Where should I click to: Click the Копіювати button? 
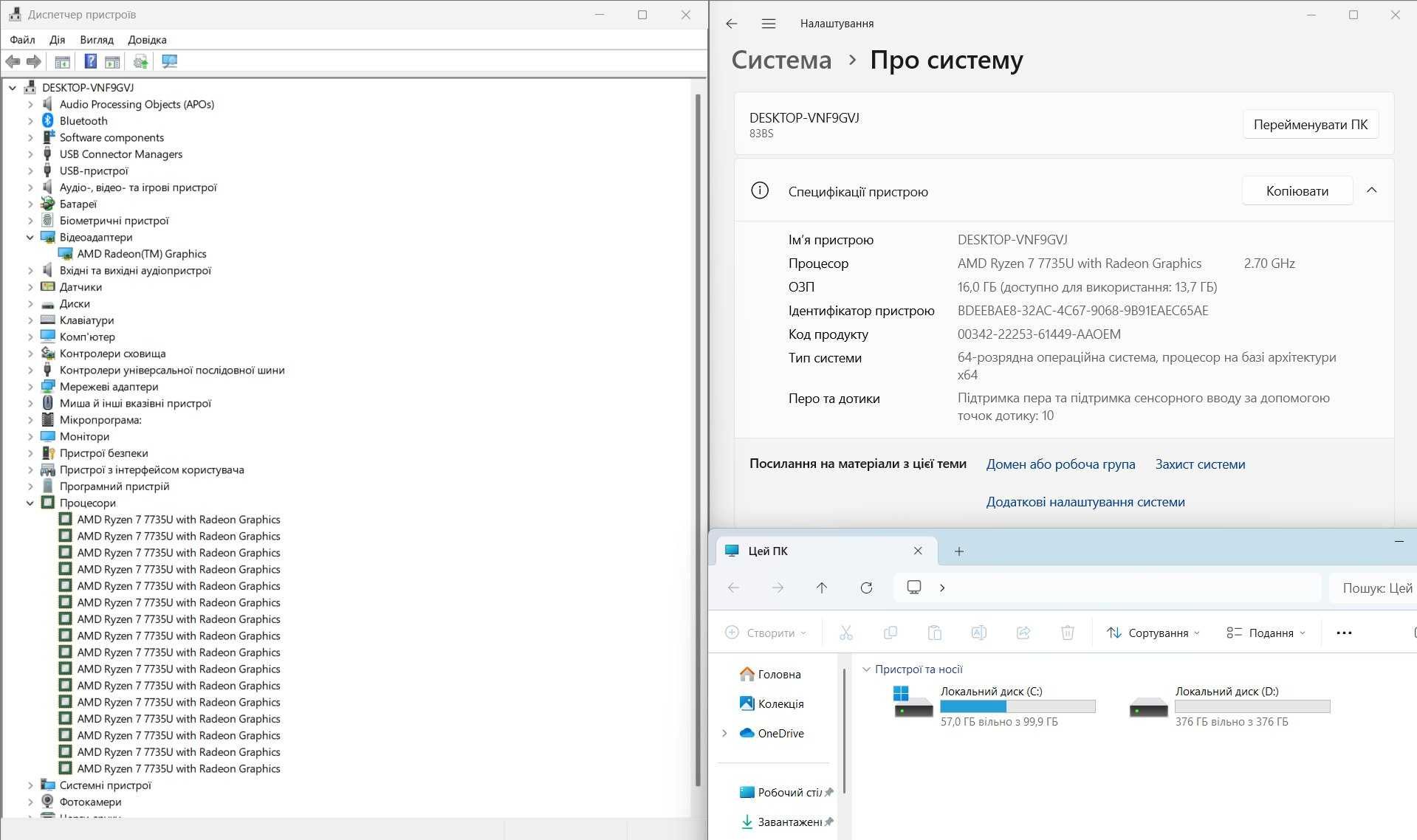click(x=1297, y=190)
